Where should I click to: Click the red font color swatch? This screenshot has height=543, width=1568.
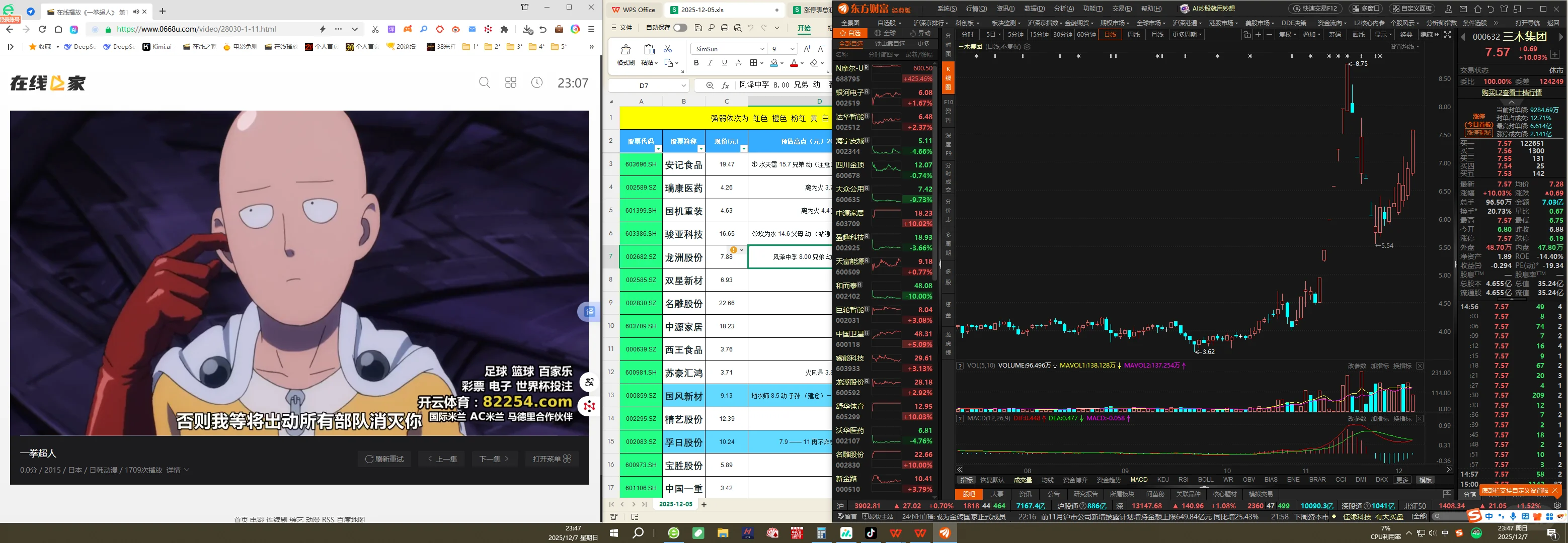tap(794, 63)
